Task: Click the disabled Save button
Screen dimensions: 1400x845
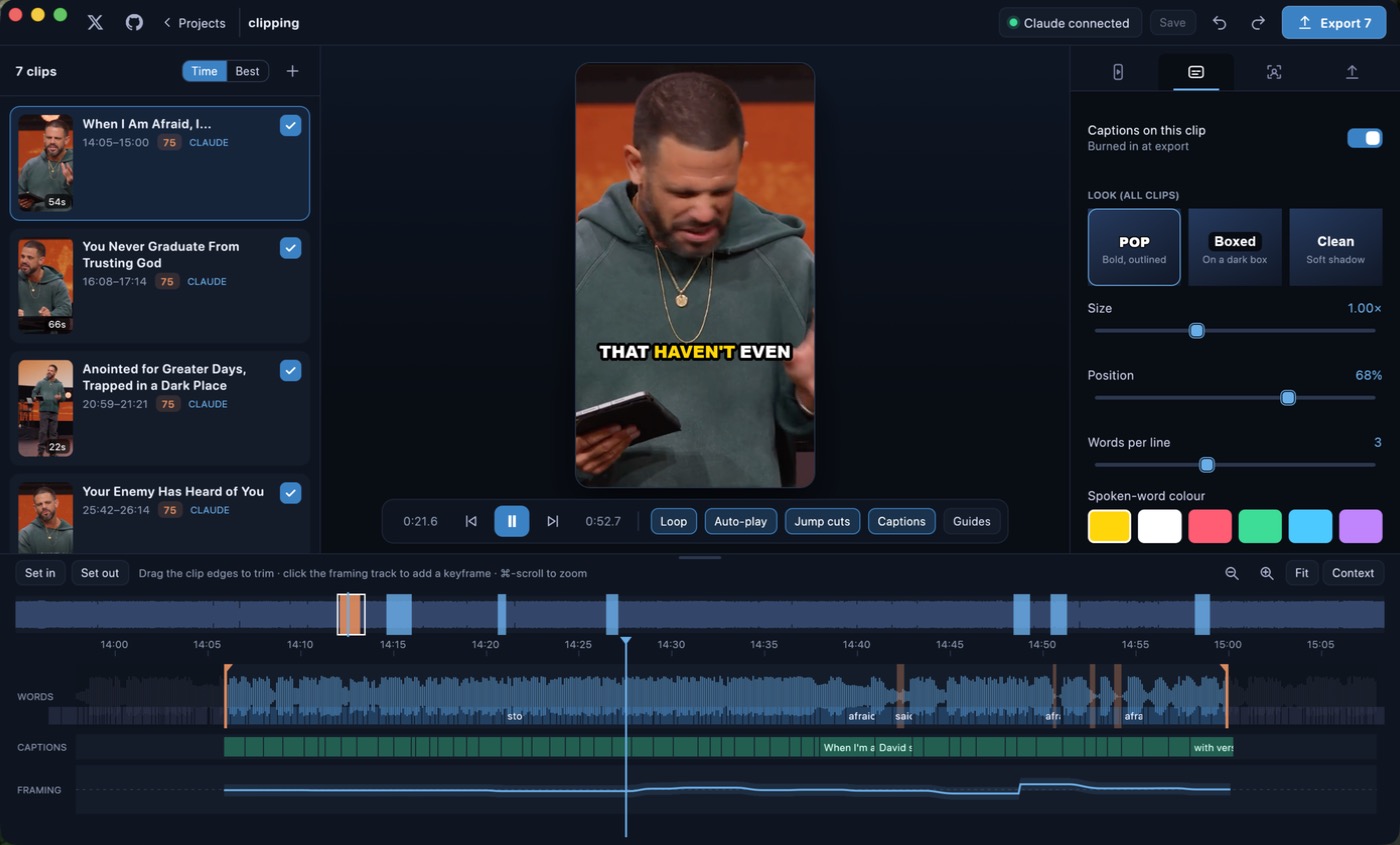Action: click(1172, 22)
